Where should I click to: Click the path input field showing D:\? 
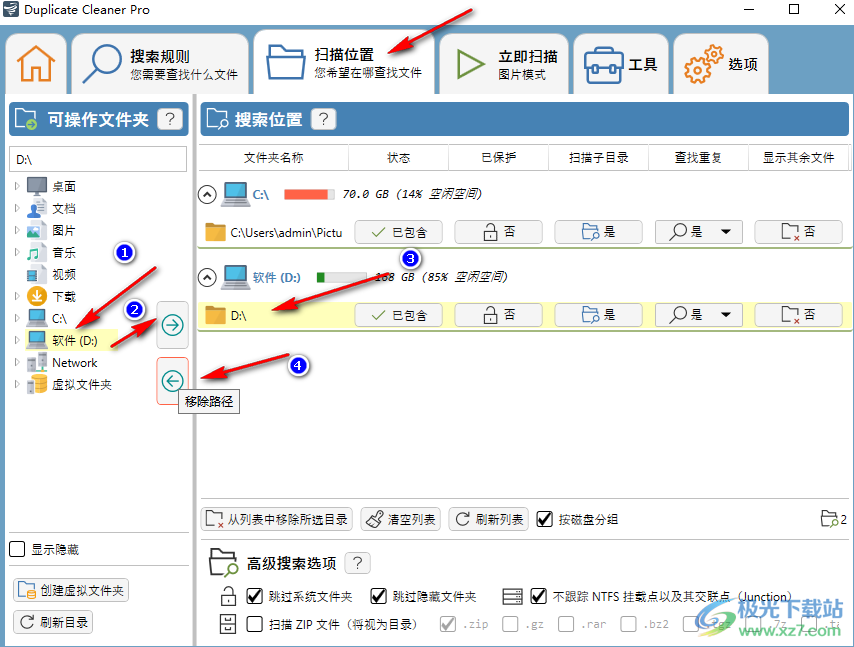(x=98, y=160)
